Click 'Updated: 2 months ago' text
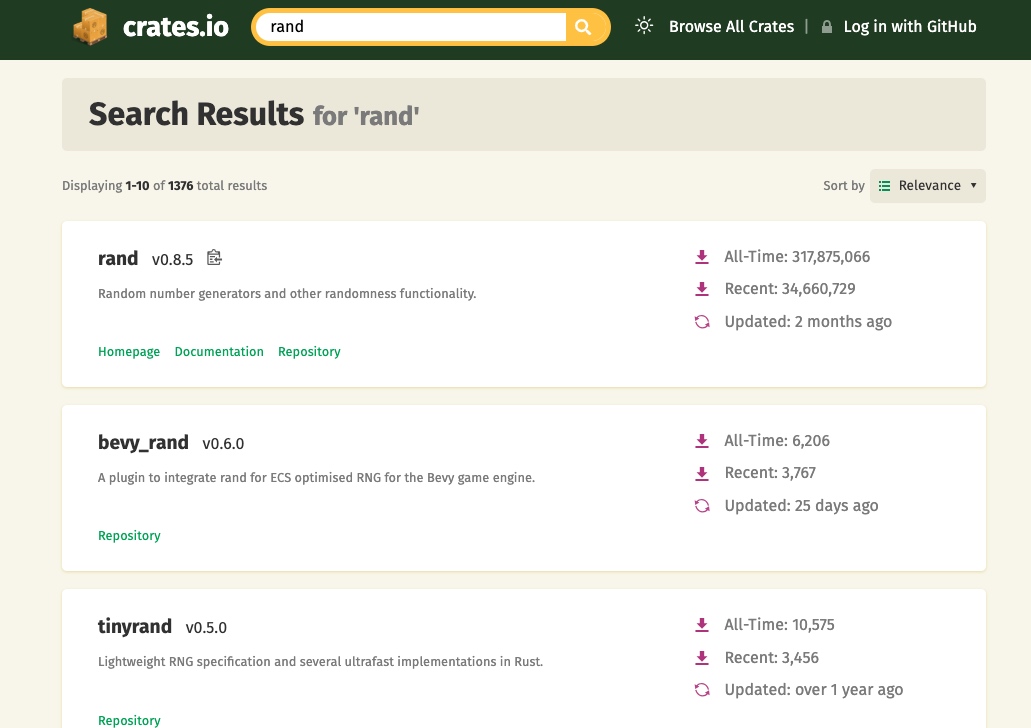 tap(808, 322)
